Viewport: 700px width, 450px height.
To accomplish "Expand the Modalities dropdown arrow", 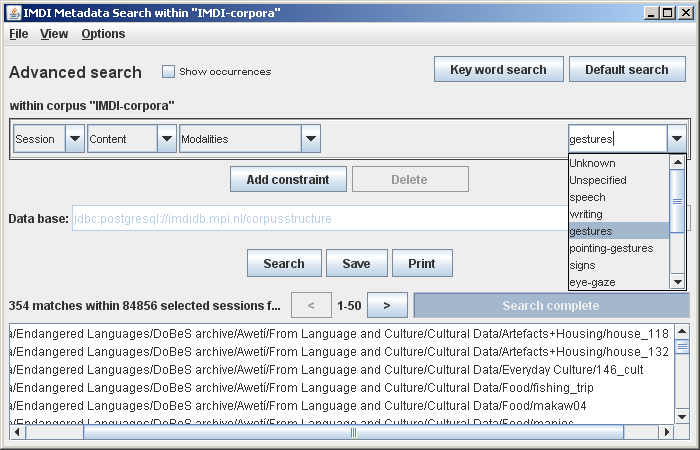I will [x=310, y=139].
